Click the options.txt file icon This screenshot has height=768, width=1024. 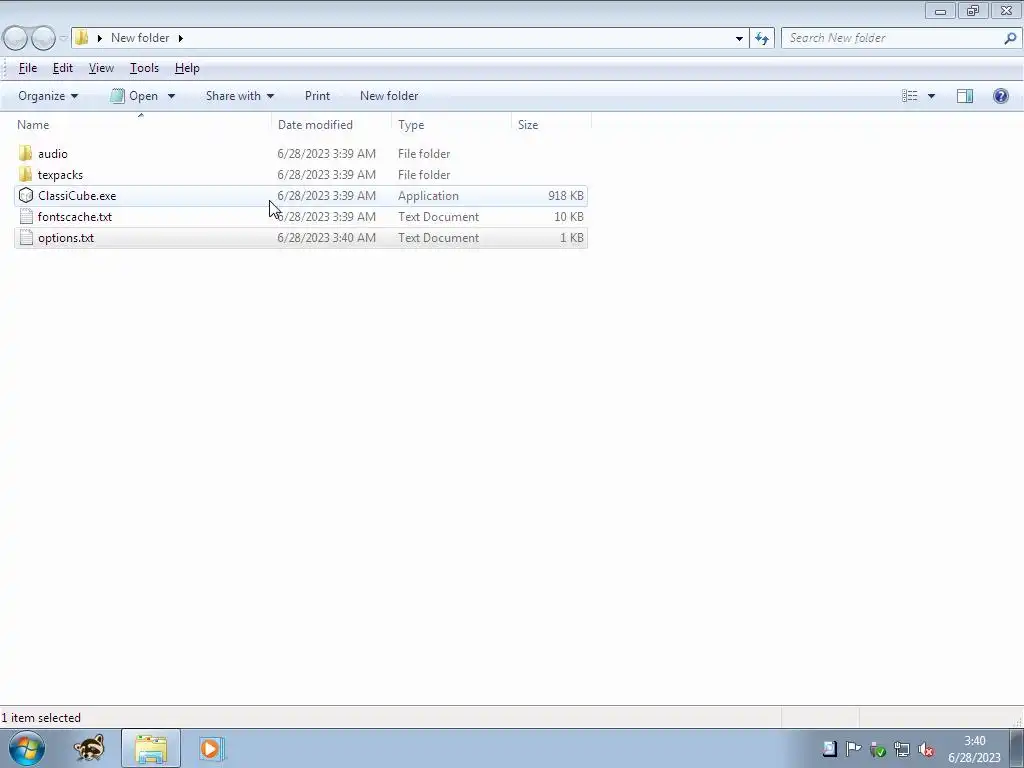click(x=26, y=238)
